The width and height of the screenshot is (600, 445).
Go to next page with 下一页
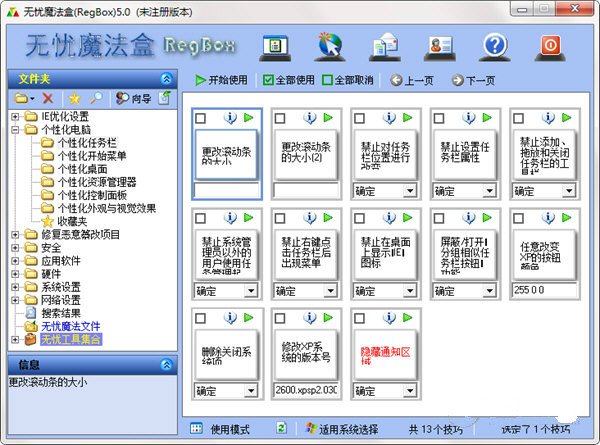473,80
